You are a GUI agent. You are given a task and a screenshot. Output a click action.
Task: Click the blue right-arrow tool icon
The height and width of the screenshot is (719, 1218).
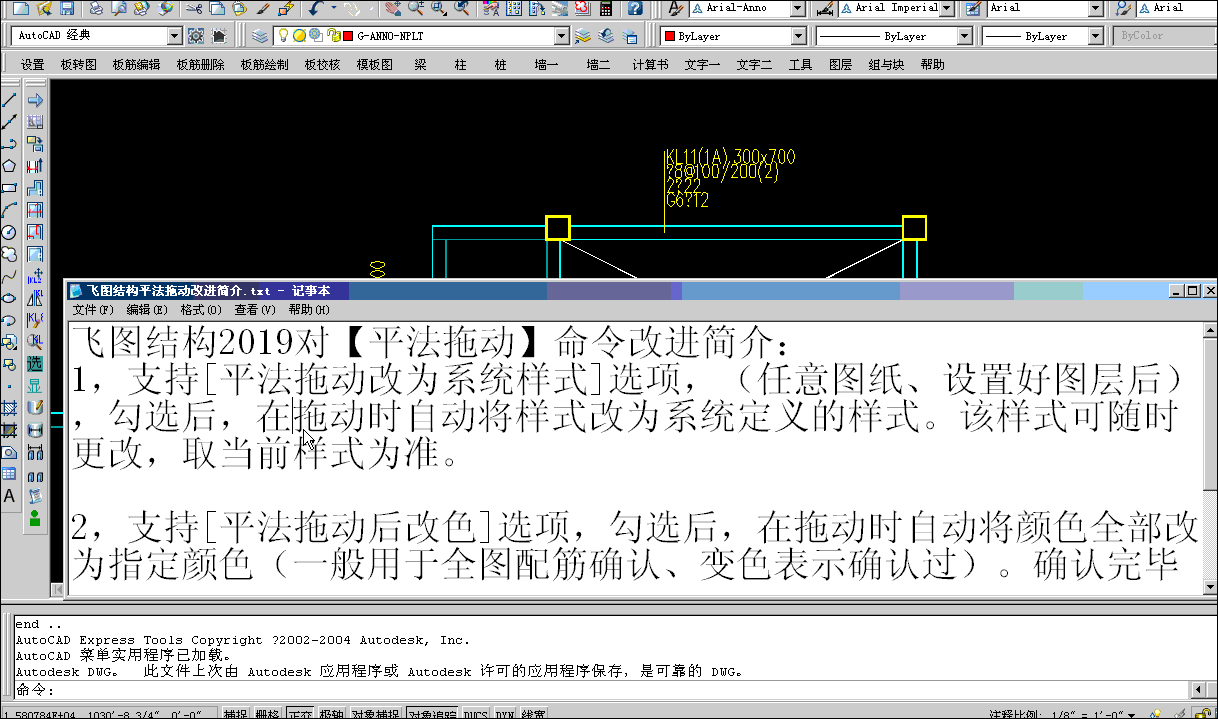[x=35, y=100]
